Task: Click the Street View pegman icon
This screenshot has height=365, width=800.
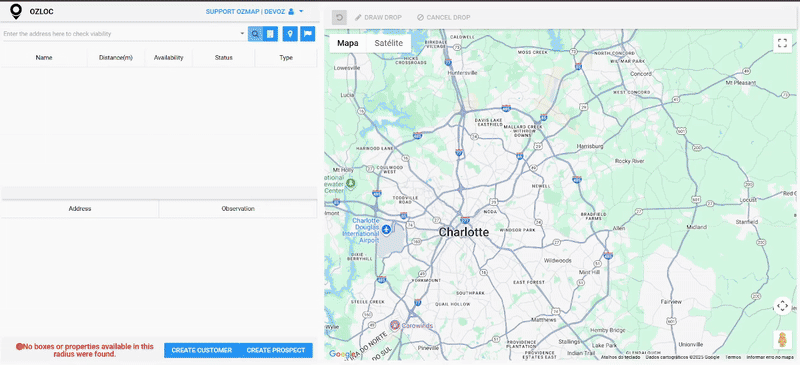Action: [x=782, y=339]
